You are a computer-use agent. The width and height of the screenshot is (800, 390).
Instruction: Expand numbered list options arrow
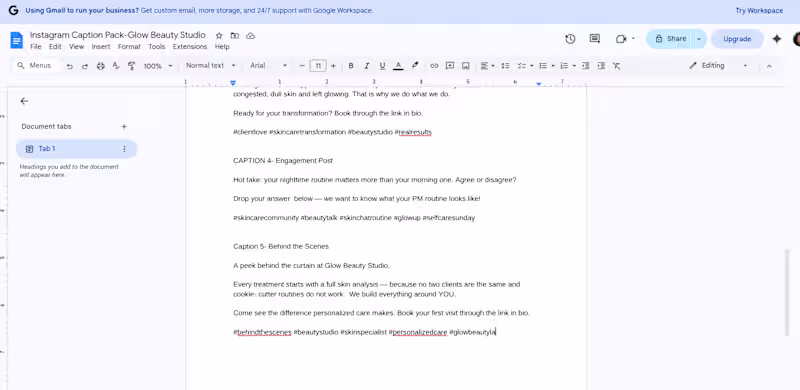574,66
